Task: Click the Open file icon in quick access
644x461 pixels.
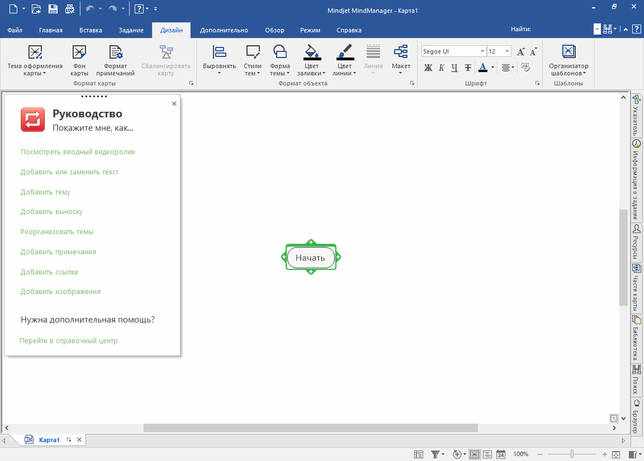Action: [36, 9]
